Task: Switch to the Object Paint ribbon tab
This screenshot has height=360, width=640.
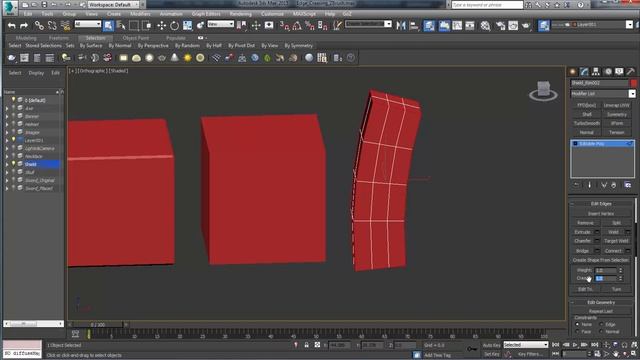Action: point(136,38)
